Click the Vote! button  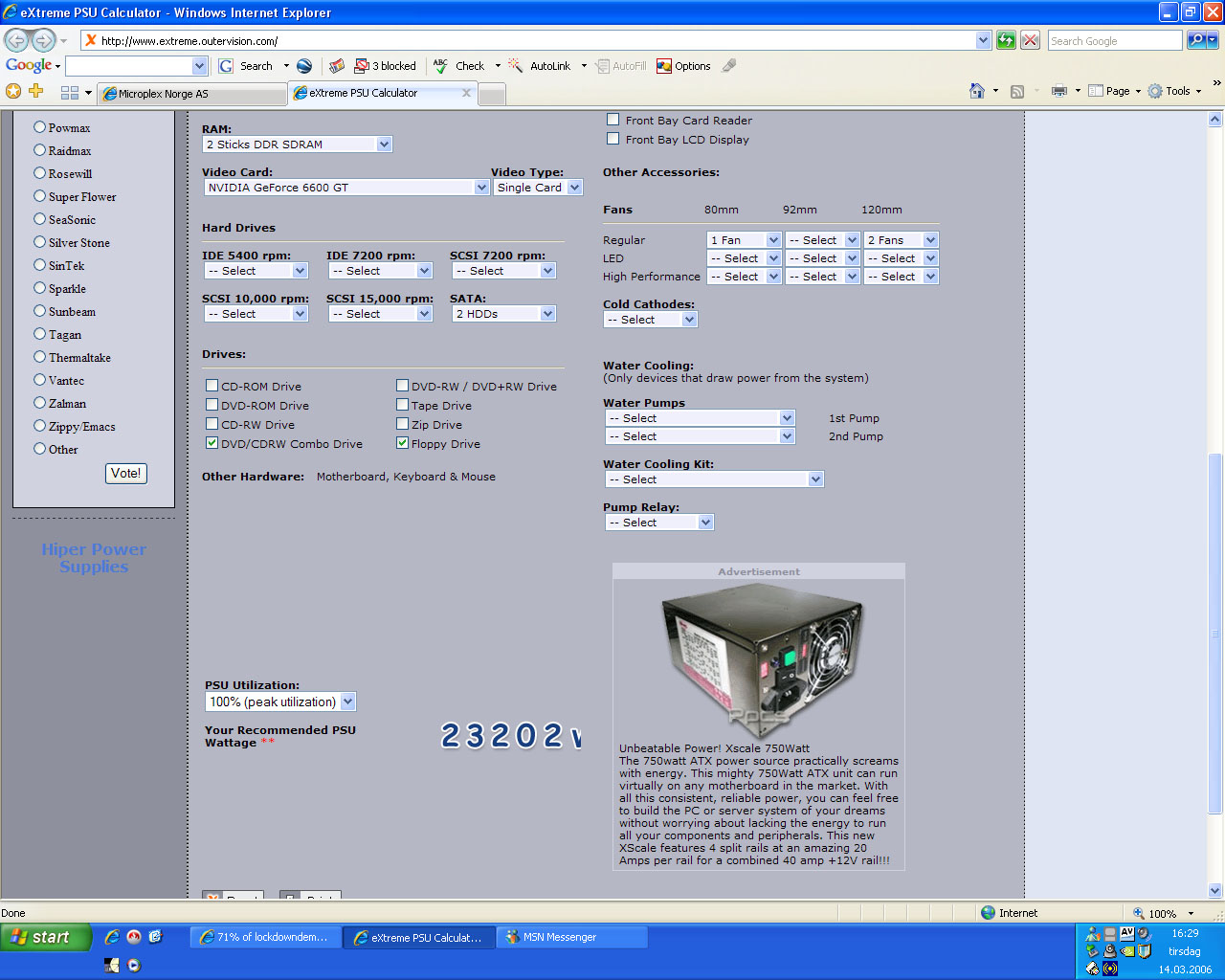pyautogui.click(x=125, y=474)
